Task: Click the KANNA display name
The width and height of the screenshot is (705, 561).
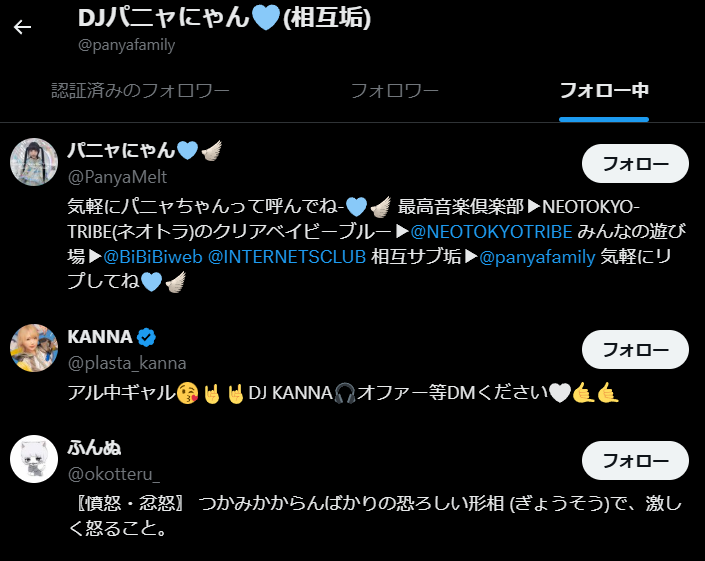Action: (100, 337)
